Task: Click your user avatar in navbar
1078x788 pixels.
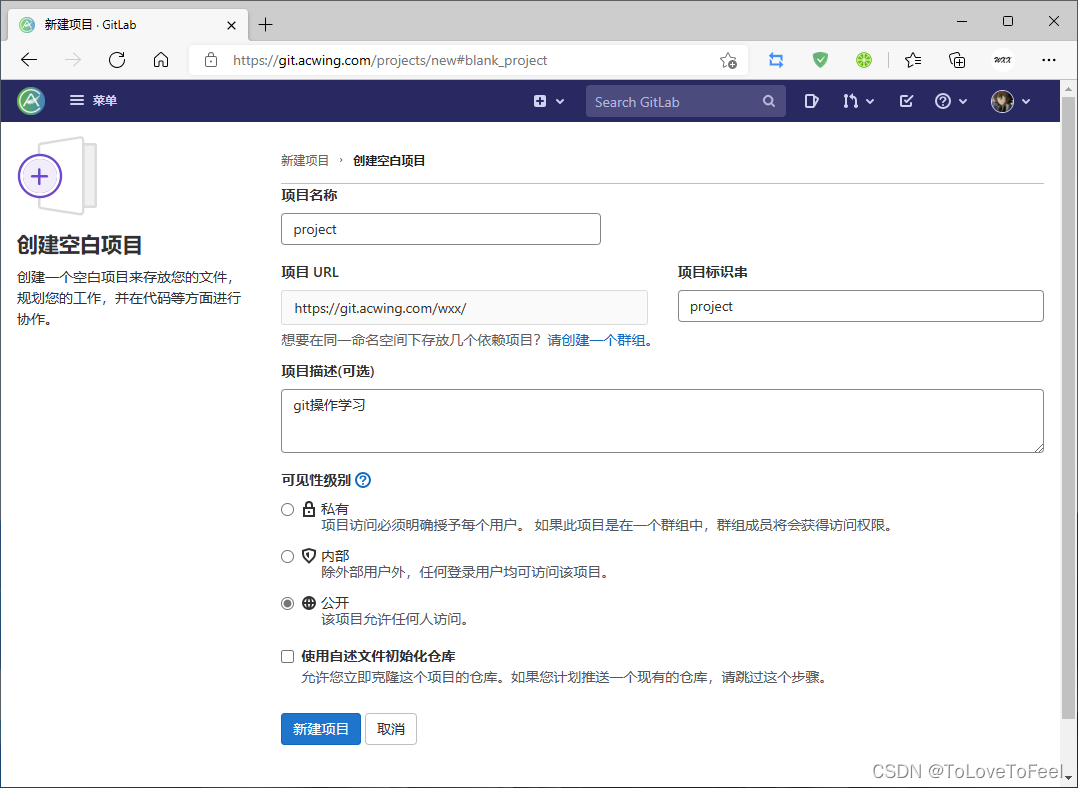Action: [x=1003, y=101]
